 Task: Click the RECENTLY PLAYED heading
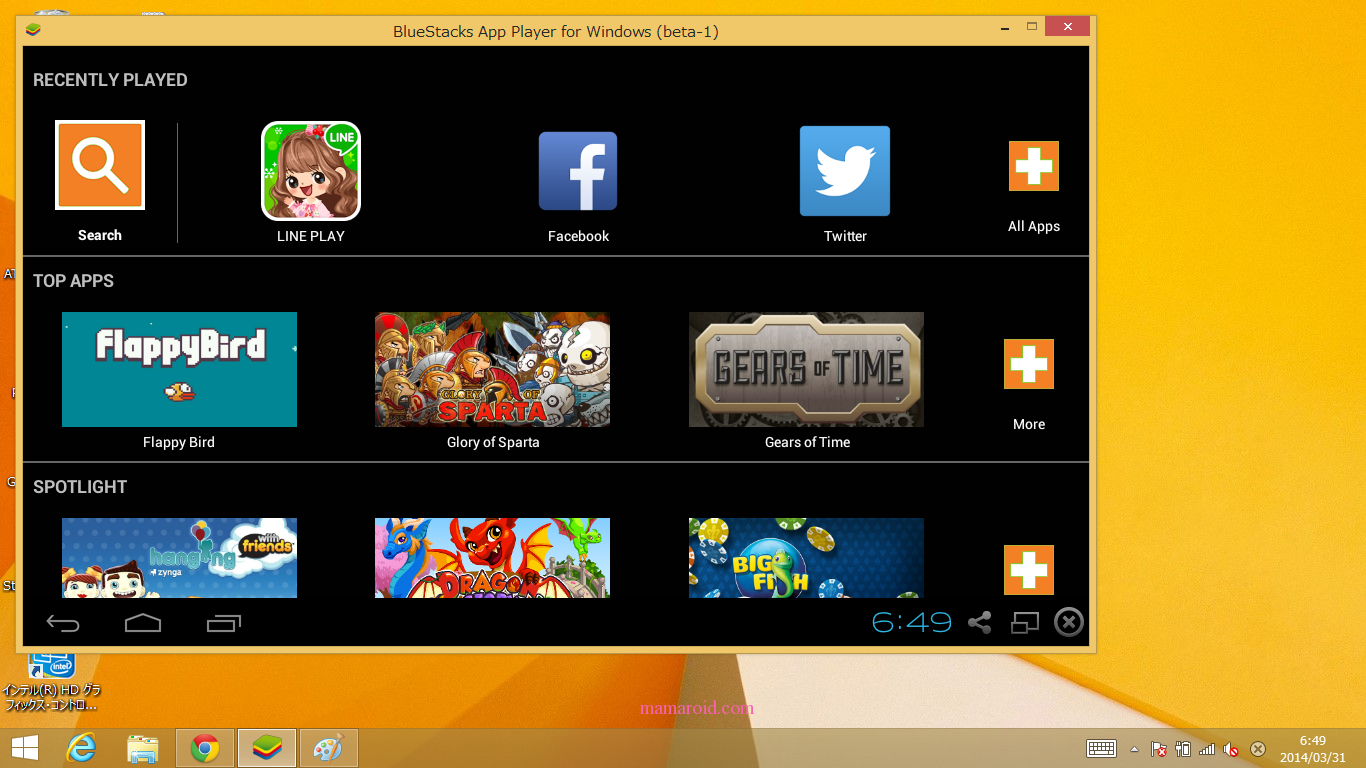coord(110,80)
